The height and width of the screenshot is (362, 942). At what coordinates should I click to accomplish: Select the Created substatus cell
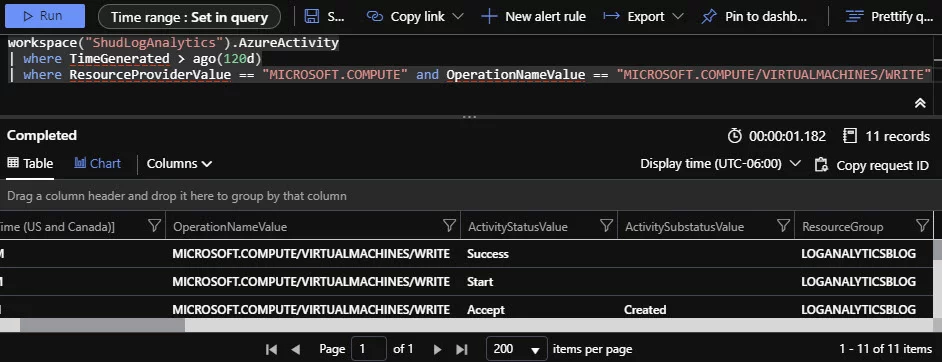click(x=645, y=310)
